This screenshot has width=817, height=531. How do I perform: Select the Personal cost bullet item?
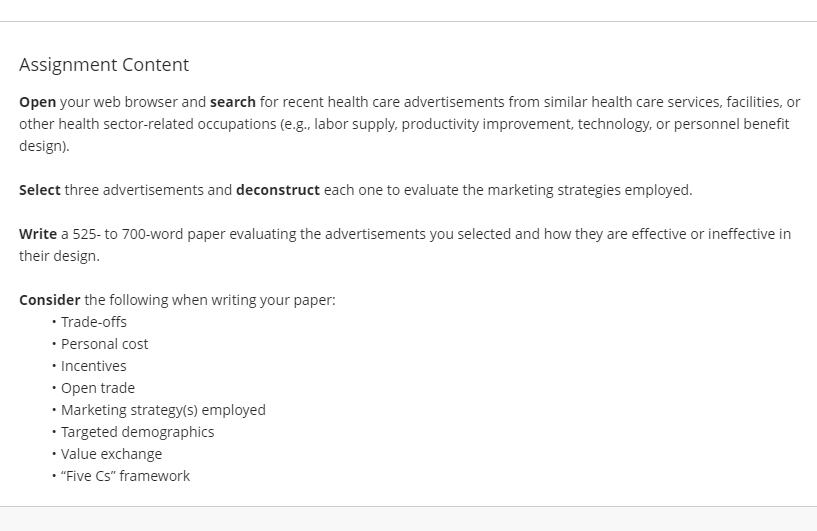click(105, 344)
